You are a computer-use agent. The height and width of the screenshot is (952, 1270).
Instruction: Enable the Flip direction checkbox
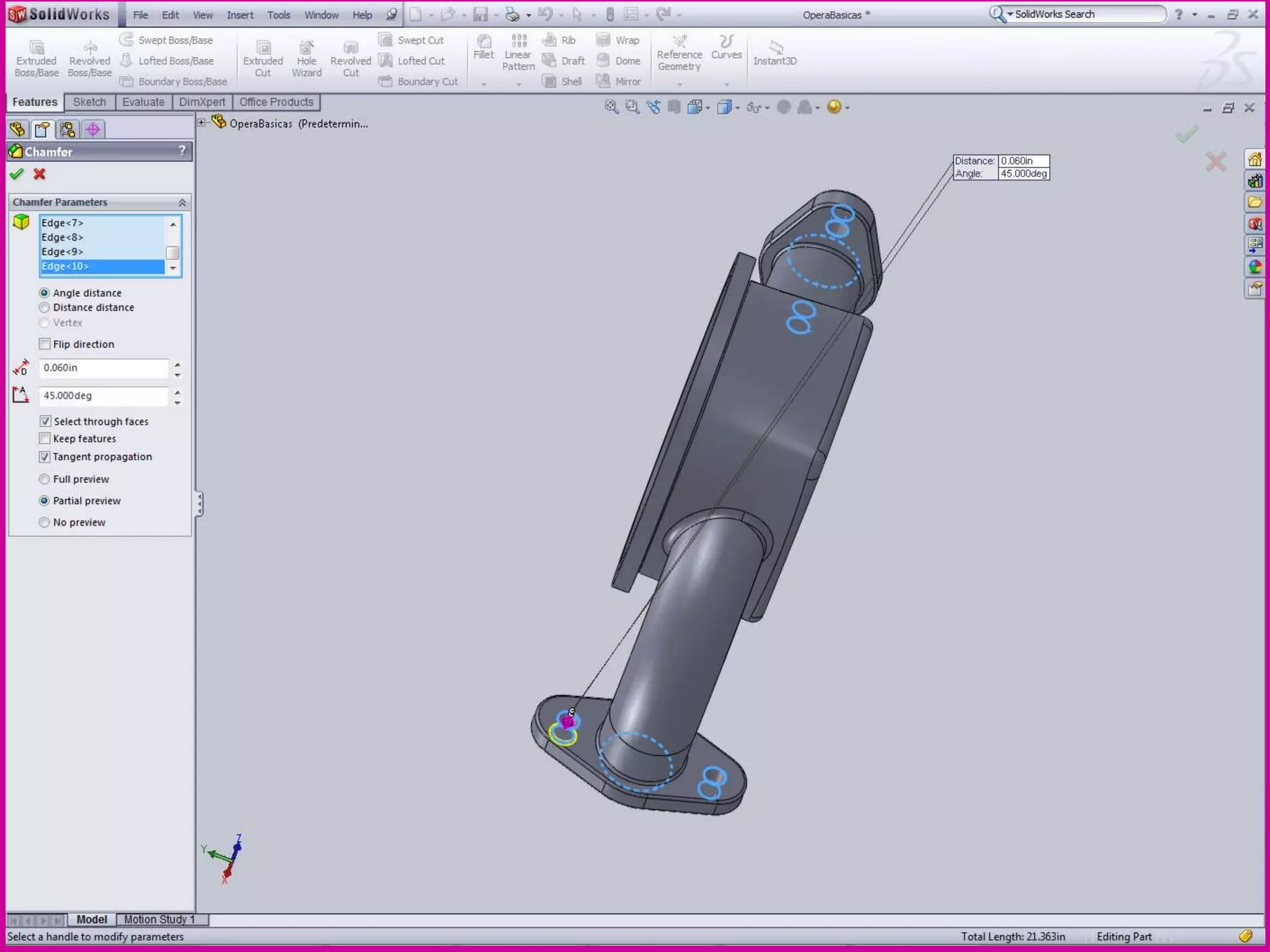45,344
